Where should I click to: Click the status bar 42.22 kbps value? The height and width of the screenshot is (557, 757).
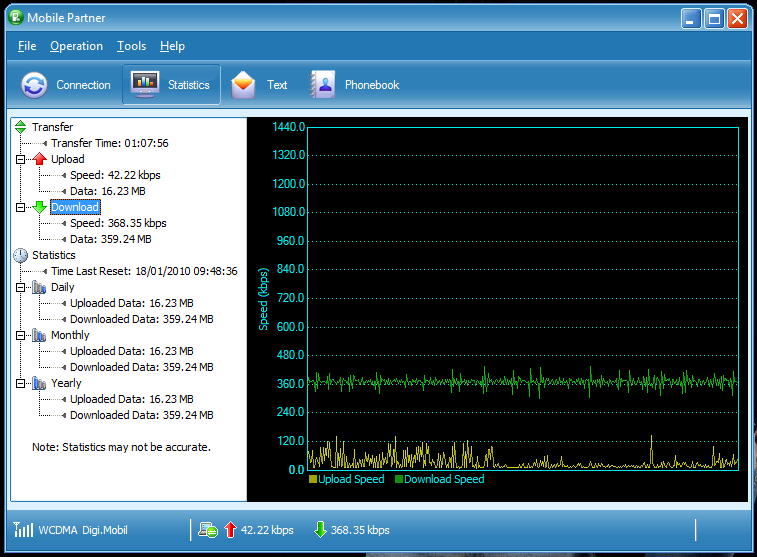tap(267, 530)
